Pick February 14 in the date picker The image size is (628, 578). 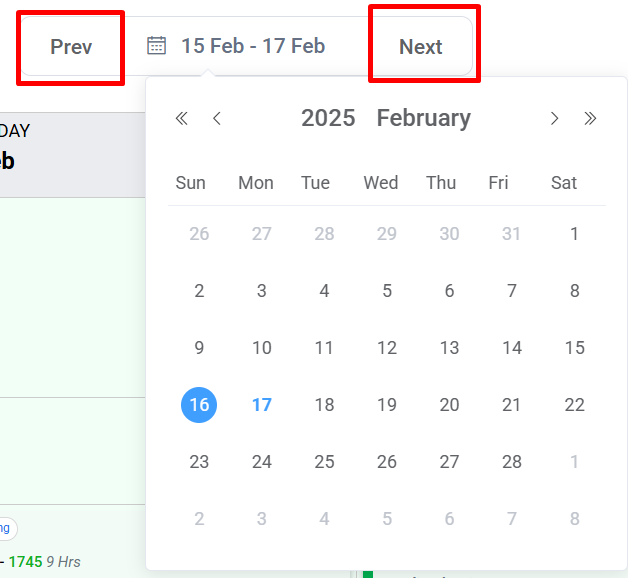pyautogui.click(x=512, y=348)
